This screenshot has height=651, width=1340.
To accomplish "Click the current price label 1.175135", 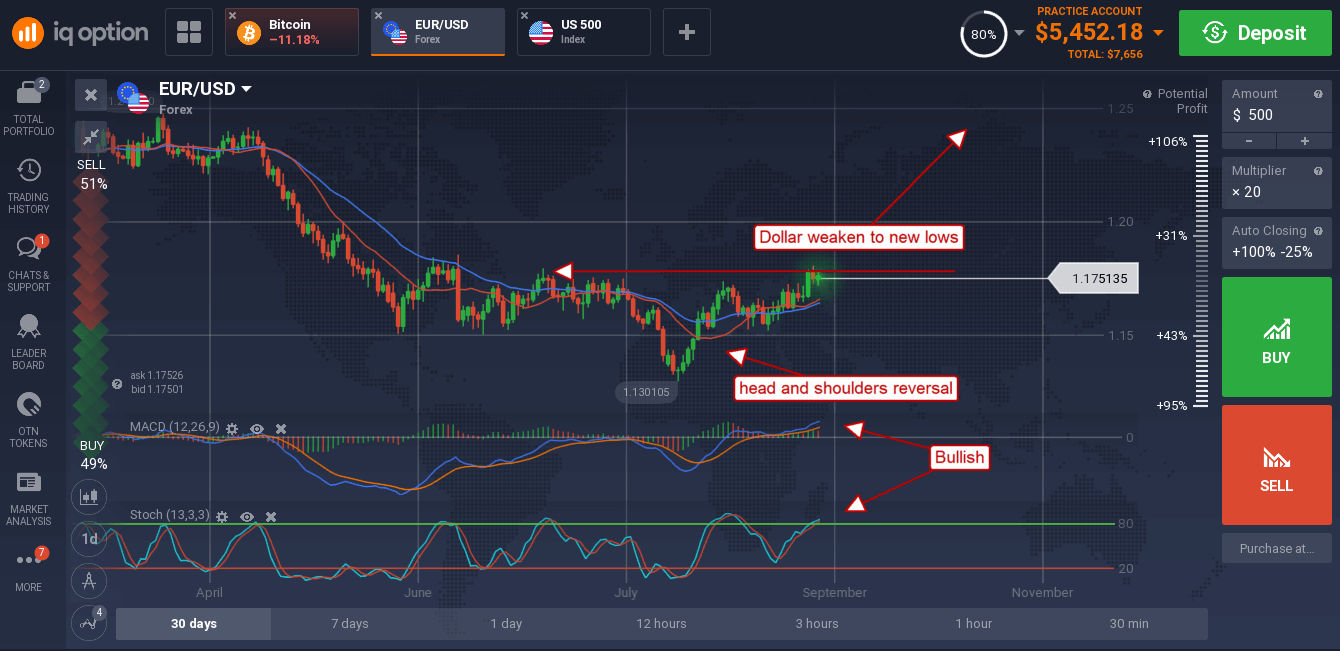I will pyautogui.click(x=1094, y=279).
